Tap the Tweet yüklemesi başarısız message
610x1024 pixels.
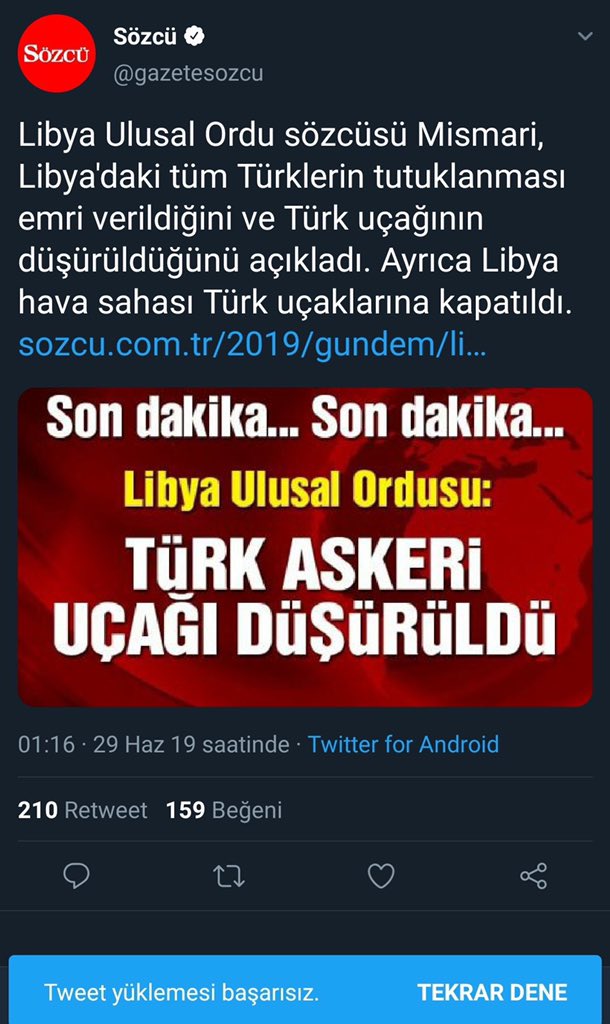click(181, 993)
